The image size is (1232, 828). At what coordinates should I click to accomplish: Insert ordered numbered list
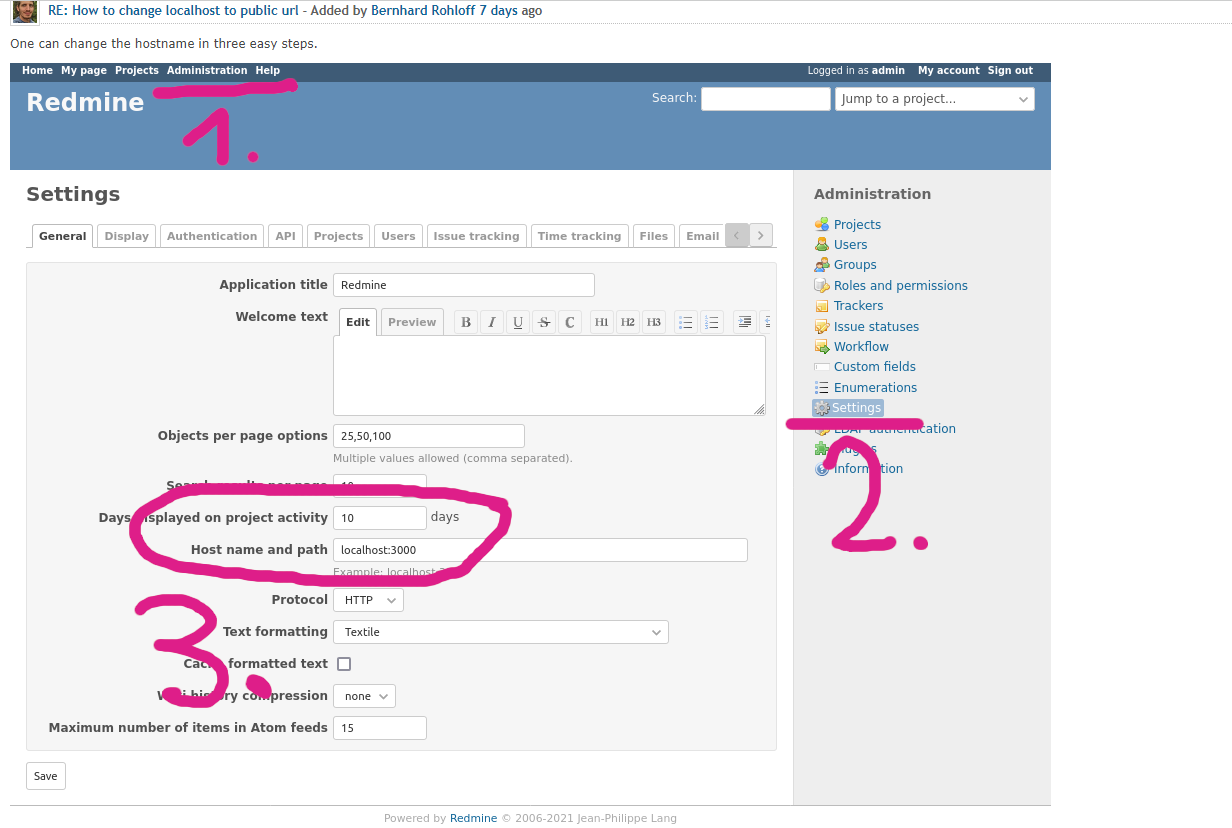coord(712,322)
